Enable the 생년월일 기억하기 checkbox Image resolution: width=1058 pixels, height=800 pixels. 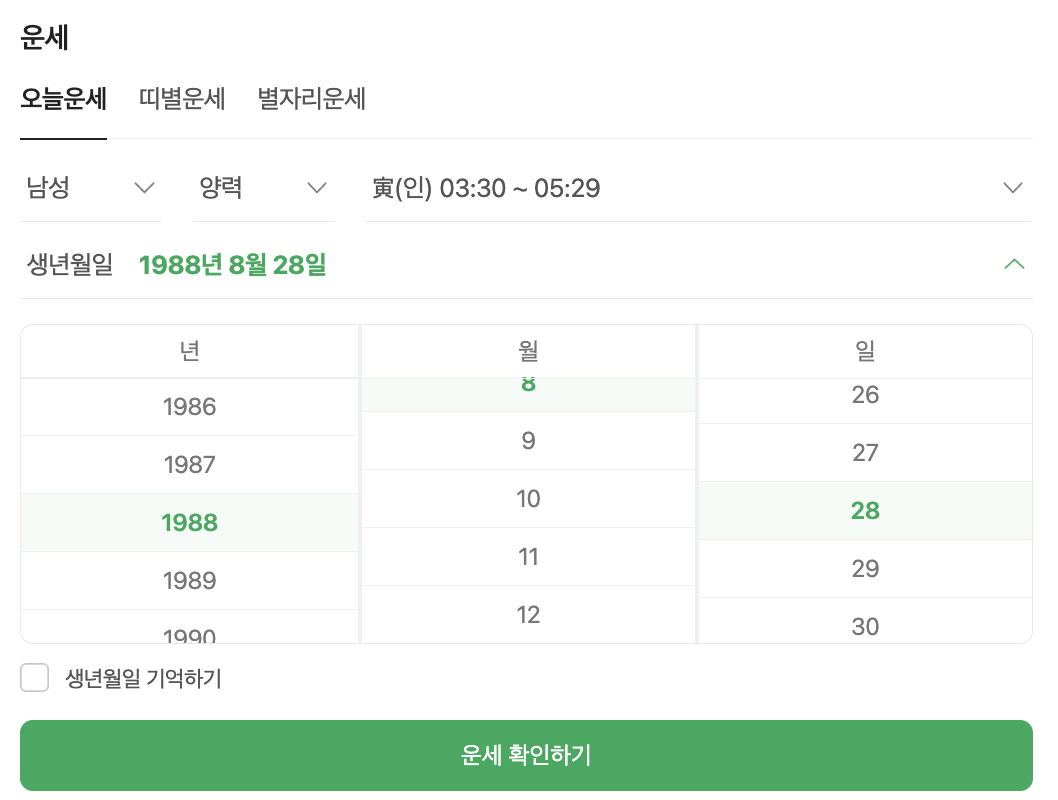click(35, 677)
